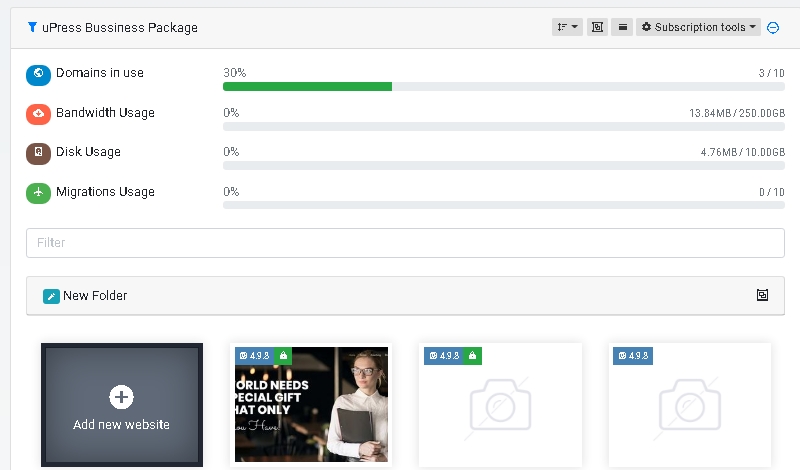The height and width of the screenshot is (470, 800).
Task: Open the sort order dropdown
Action: tap(567, 27)
